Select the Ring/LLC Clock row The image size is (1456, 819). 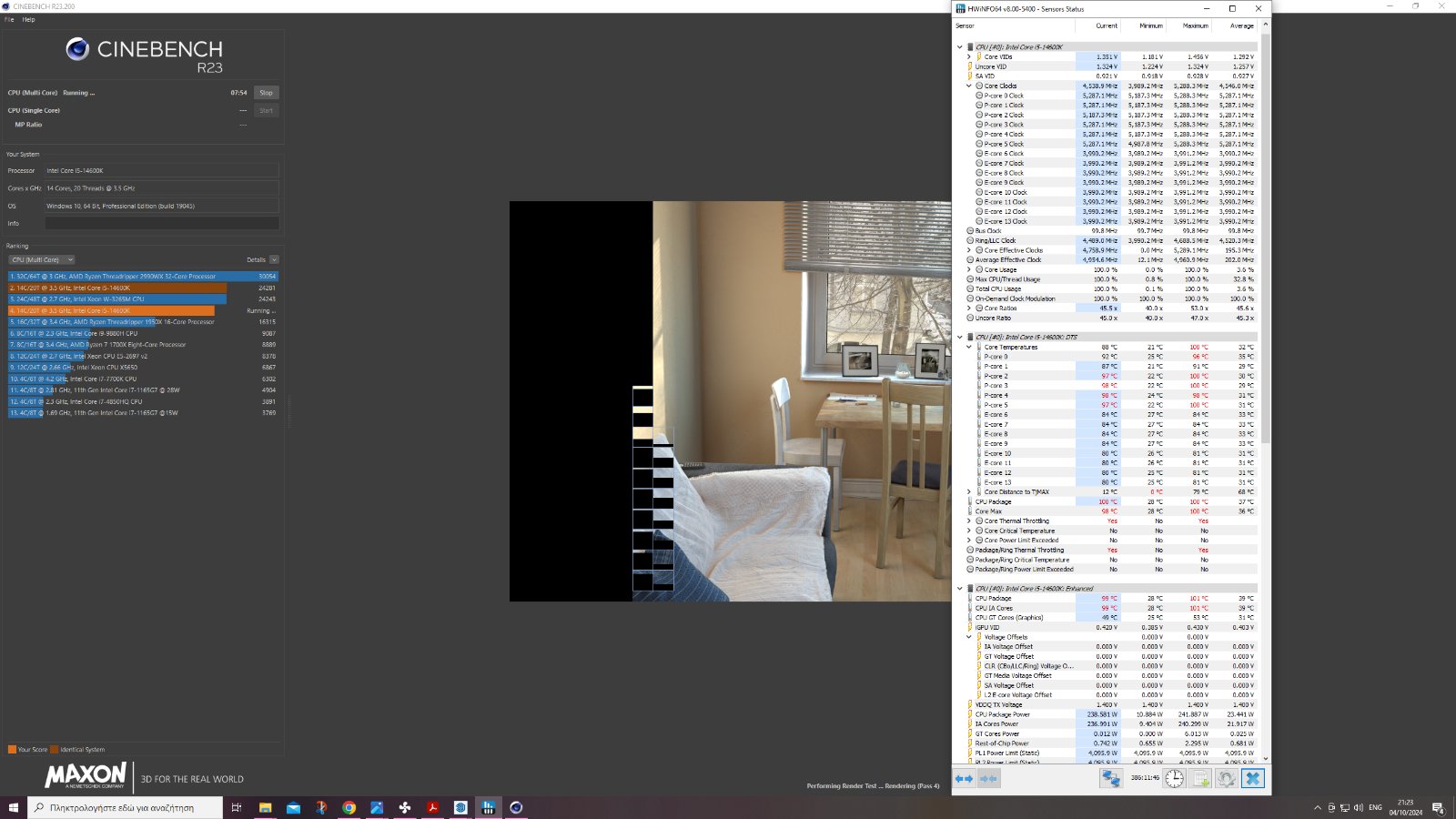point(1106,241)
